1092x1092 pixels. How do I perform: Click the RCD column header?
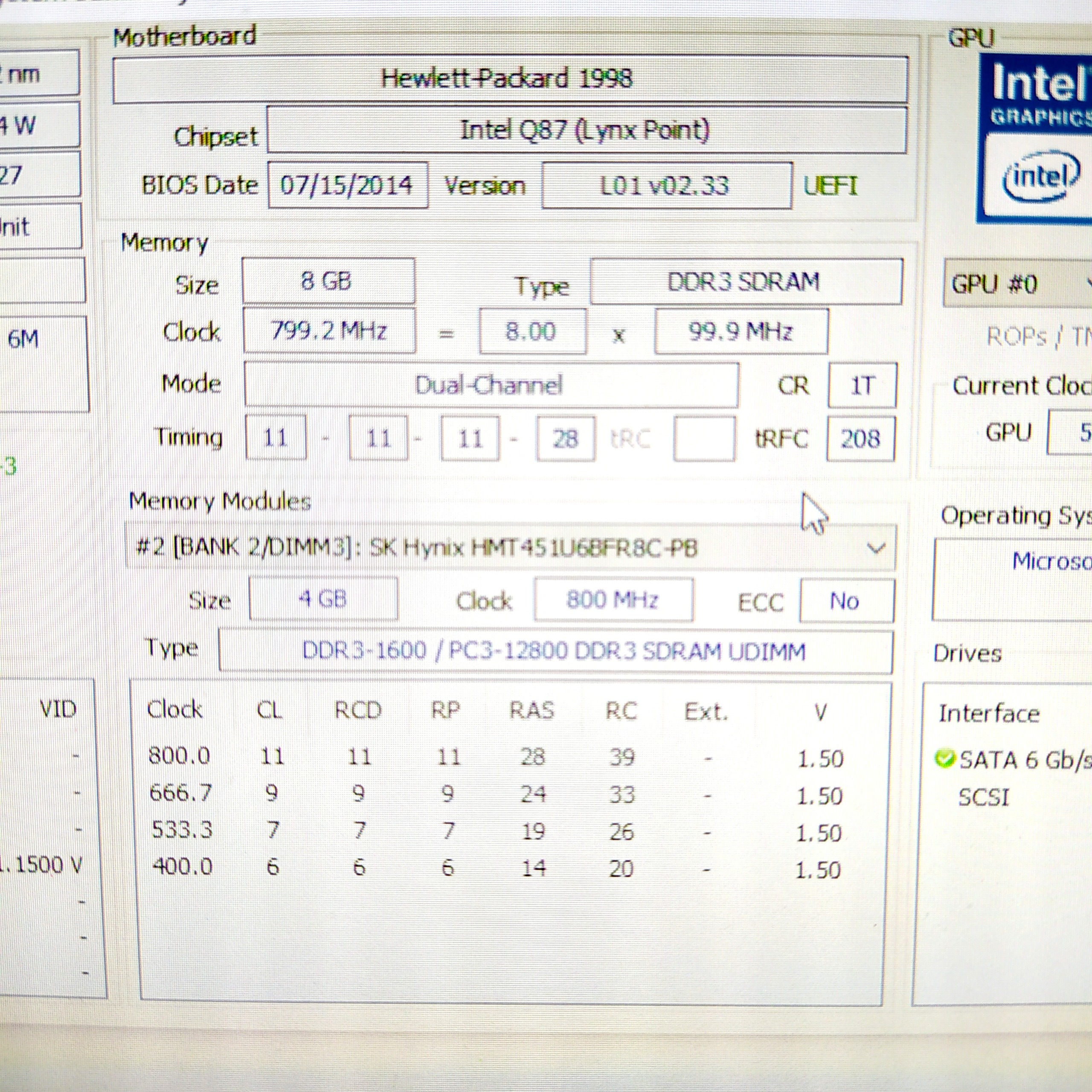(x=358, y=710)
